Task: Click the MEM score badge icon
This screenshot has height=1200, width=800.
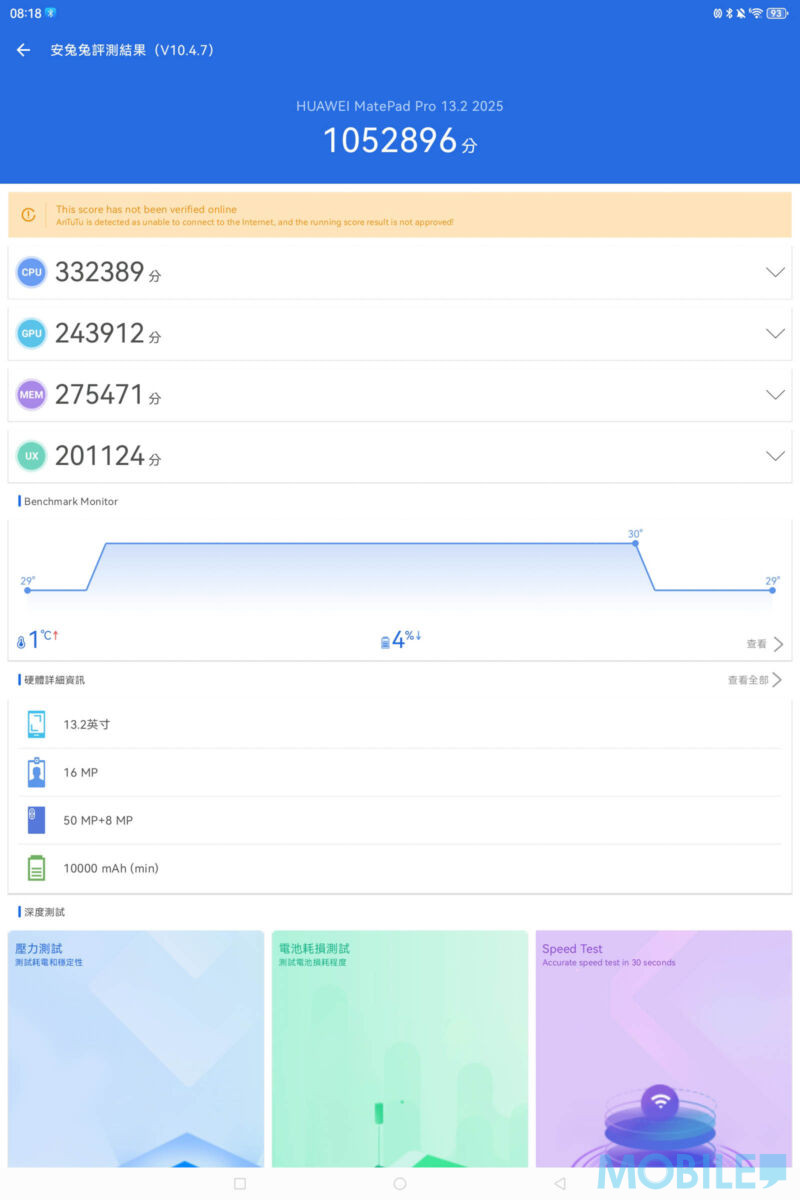Action: [x=32, y=395]
